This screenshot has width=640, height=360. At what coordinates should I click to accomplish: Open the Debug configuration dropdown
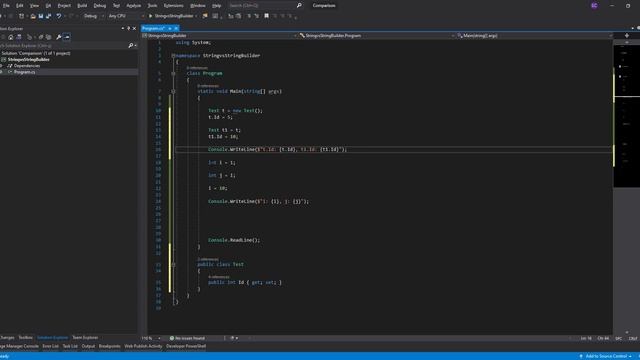[93, 16]
